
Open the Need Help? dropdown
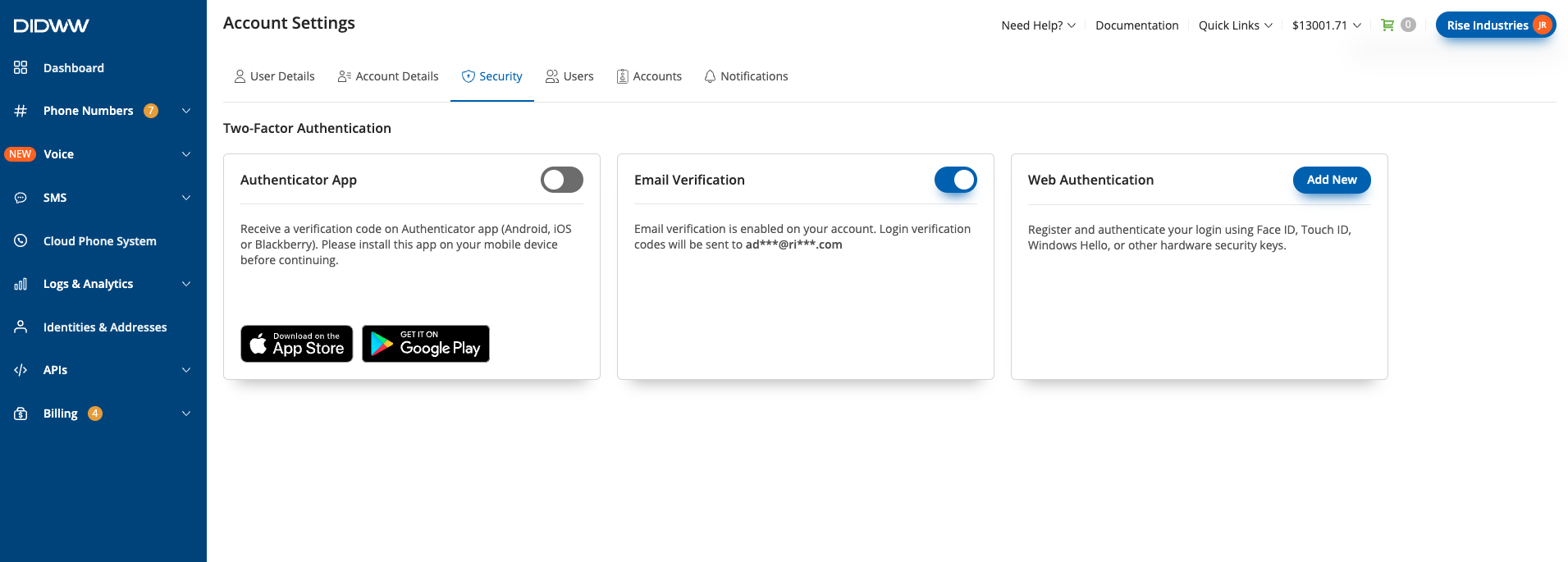1038,25
